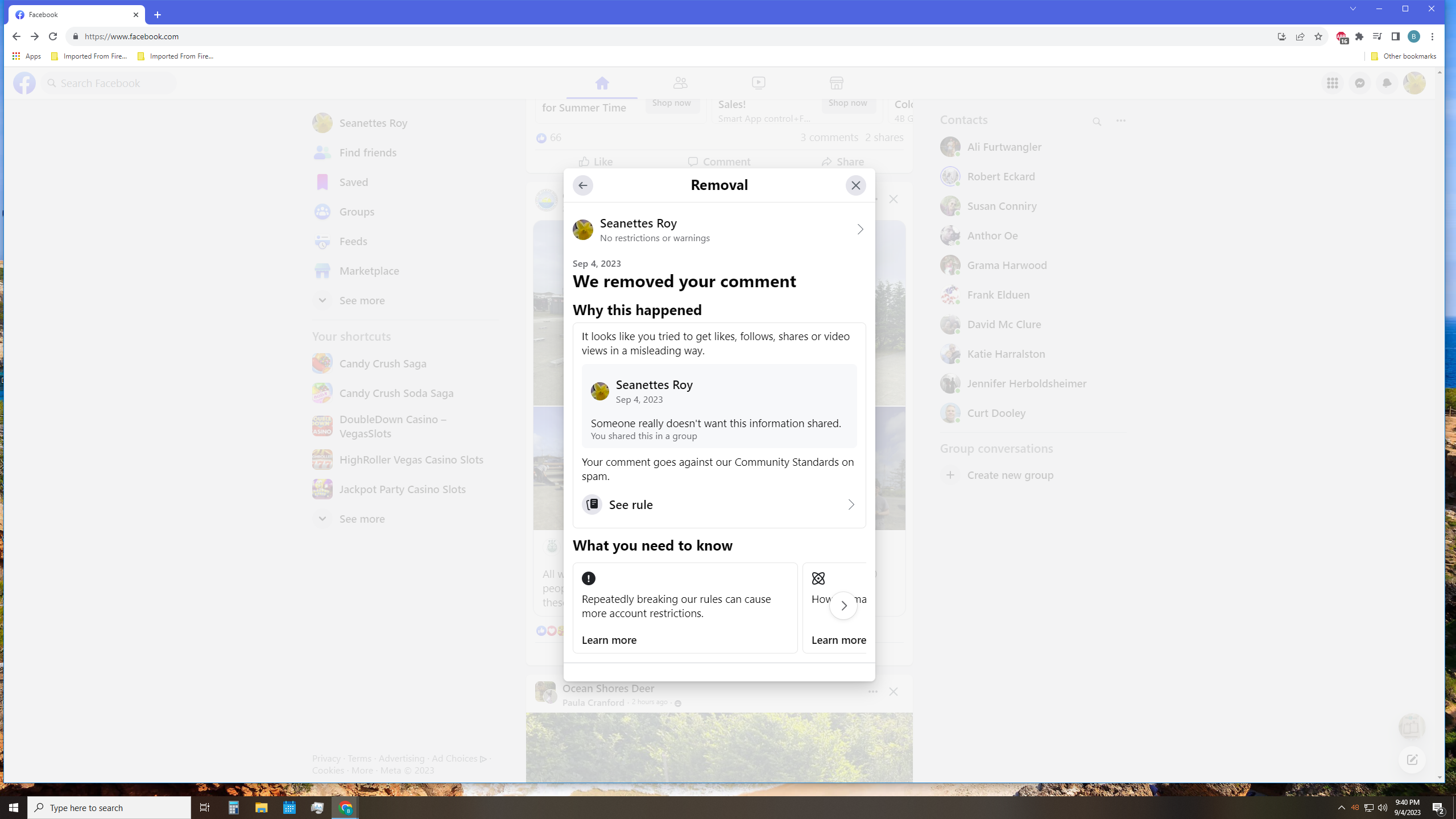
Task: Open chat with Curt Dooley
Action: click(x=1033, y=413)
